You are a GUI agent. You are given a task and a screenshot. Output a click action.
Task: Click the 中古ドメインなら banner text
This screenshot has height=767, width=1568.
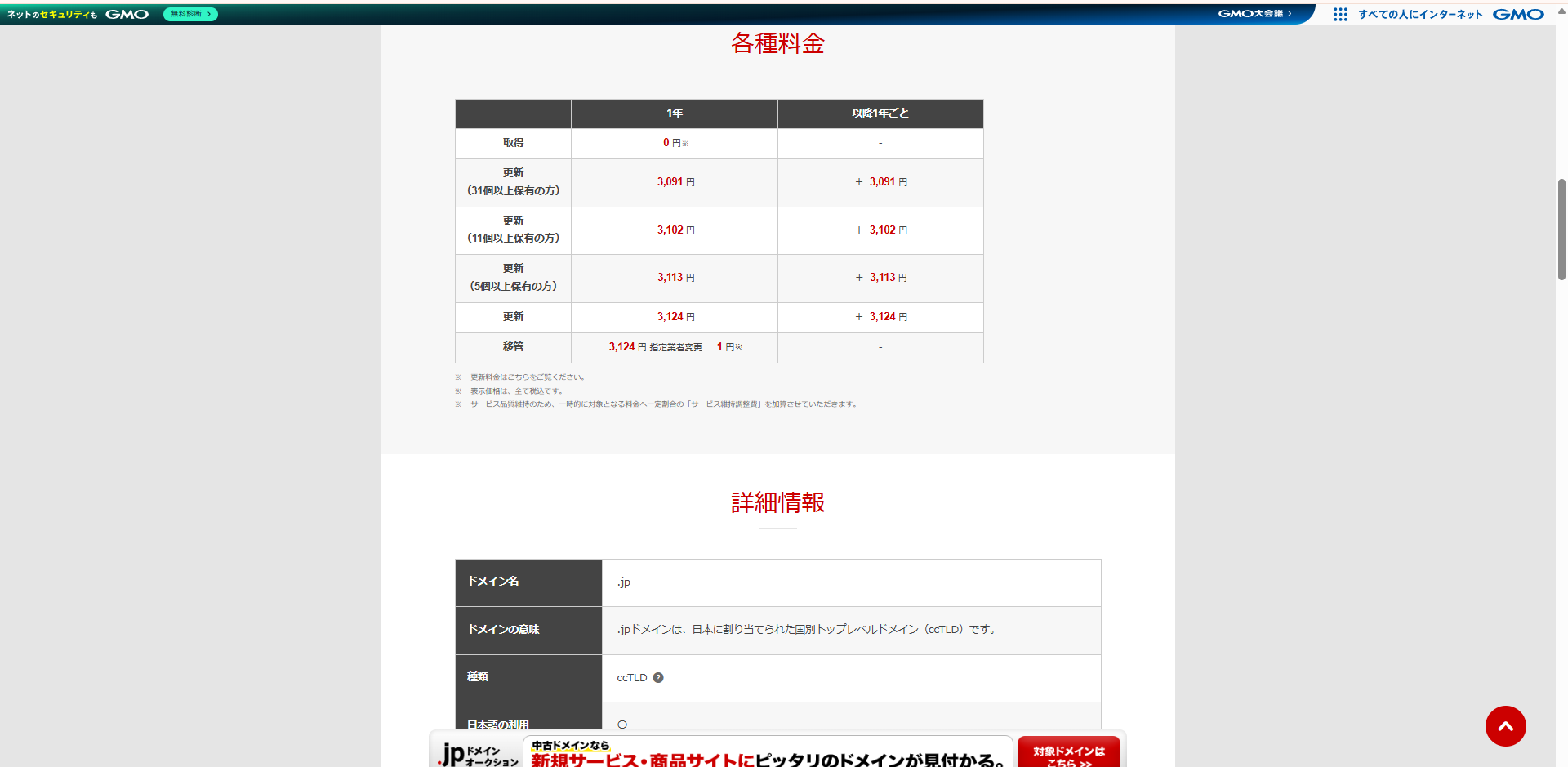coord(571,745)
